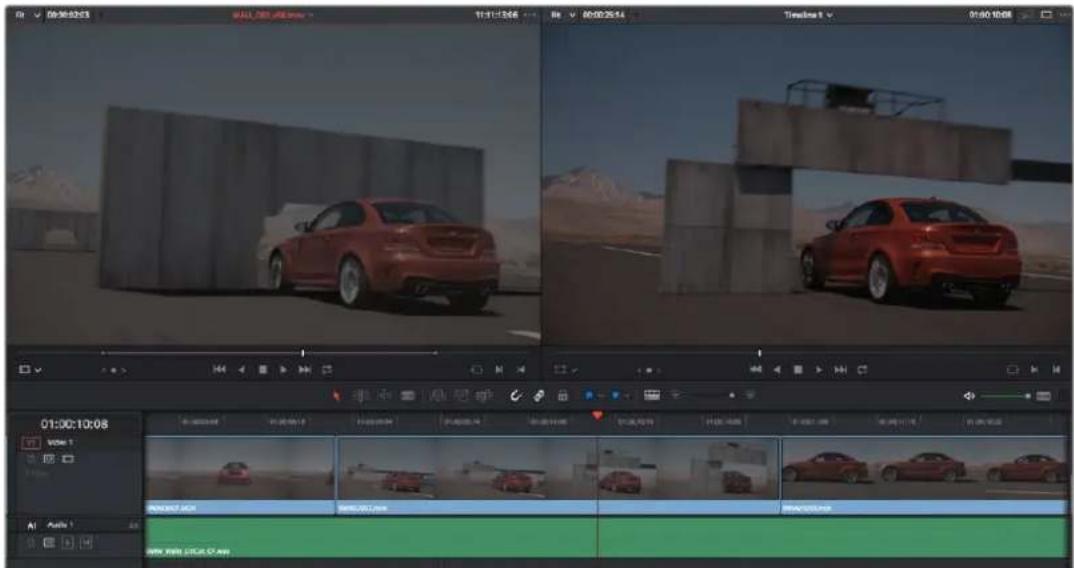Toggle linked selection chain icon
The height and width of the screenshot is (568, 1074).
[x=539, y=395]
